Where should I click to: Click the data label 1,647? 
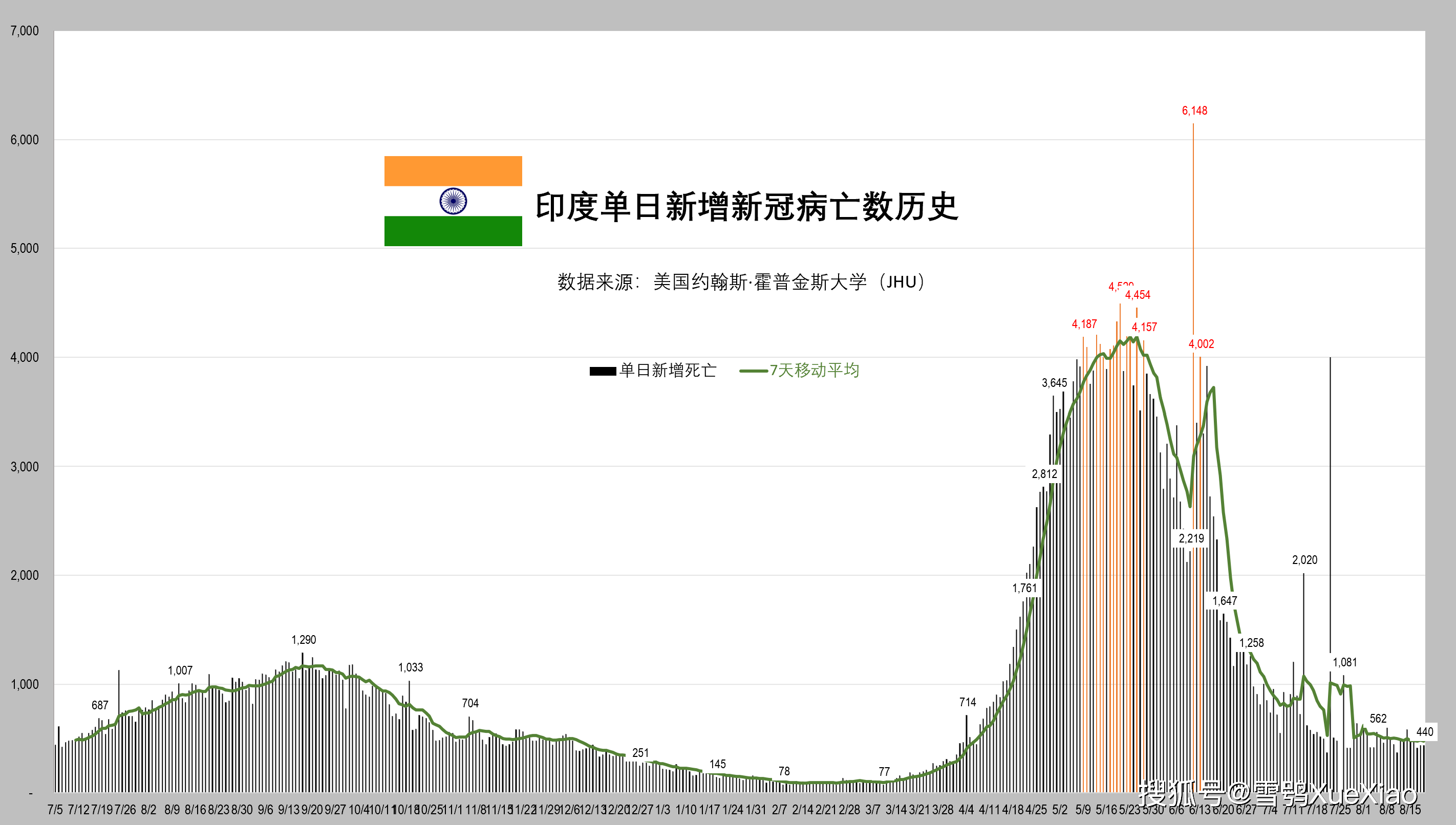point(1225,601)
